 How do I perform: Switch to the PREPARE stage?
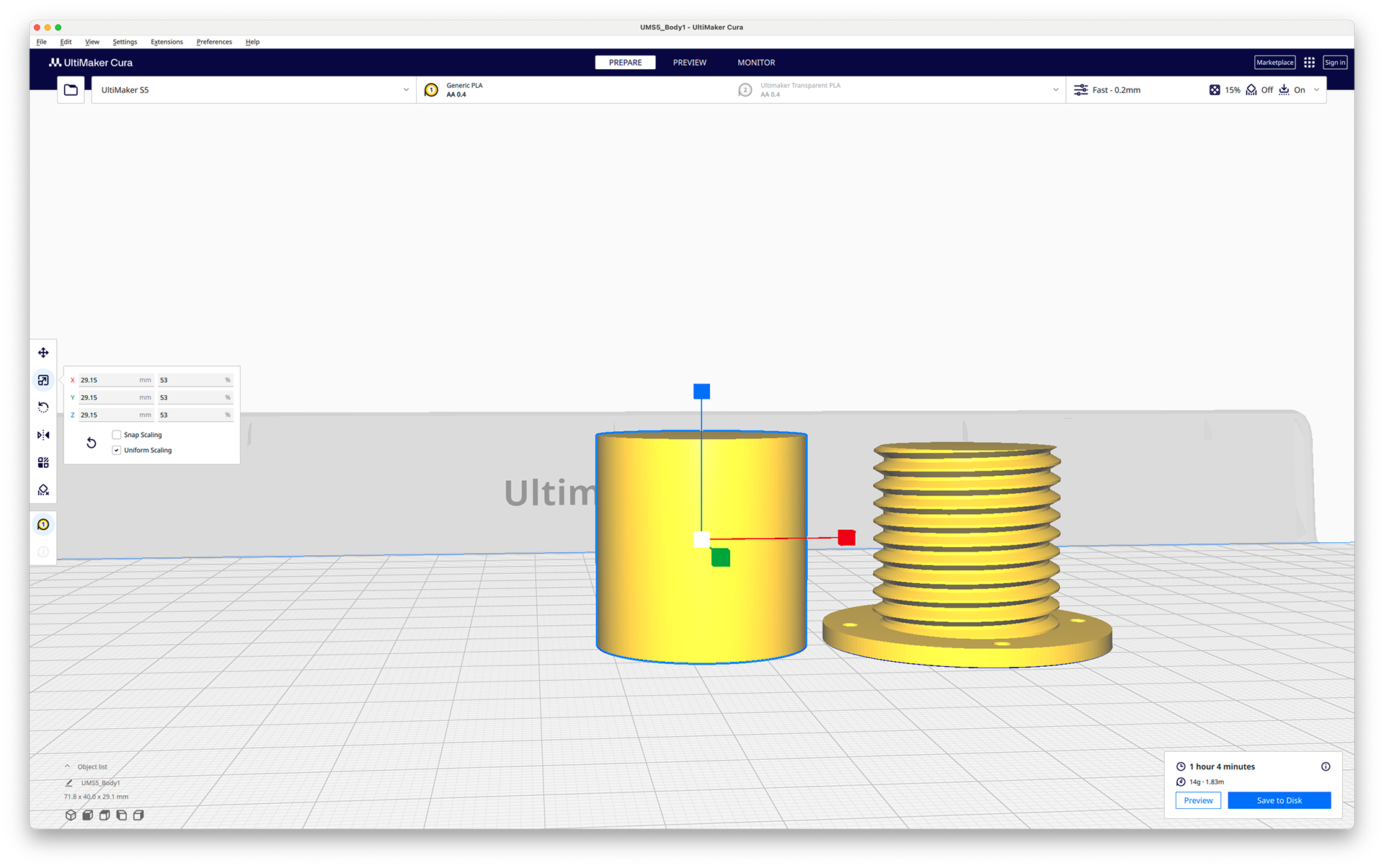(625, 63)
